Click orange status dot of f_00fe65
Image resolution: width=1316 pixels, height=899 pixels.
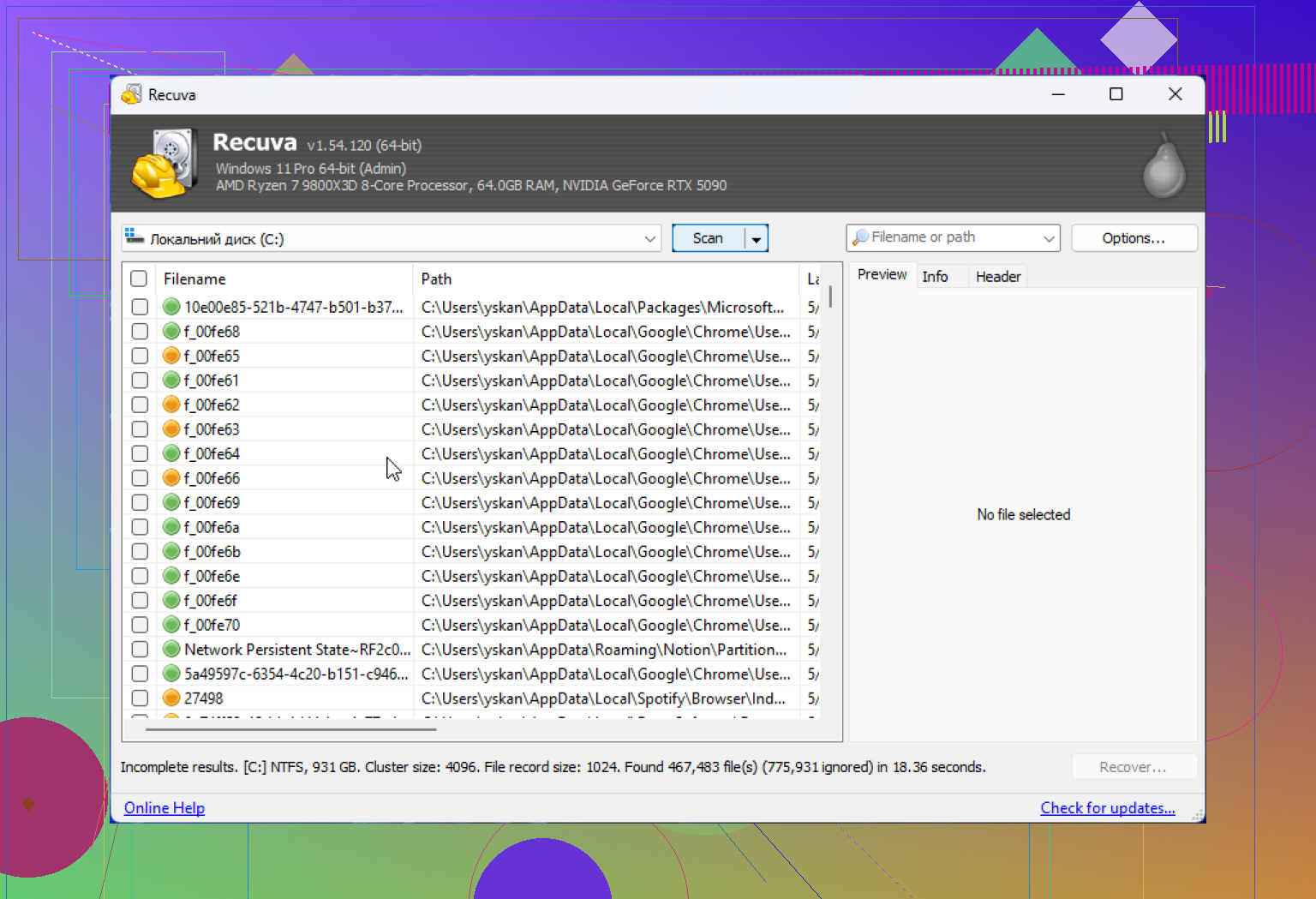coord(171,356)
